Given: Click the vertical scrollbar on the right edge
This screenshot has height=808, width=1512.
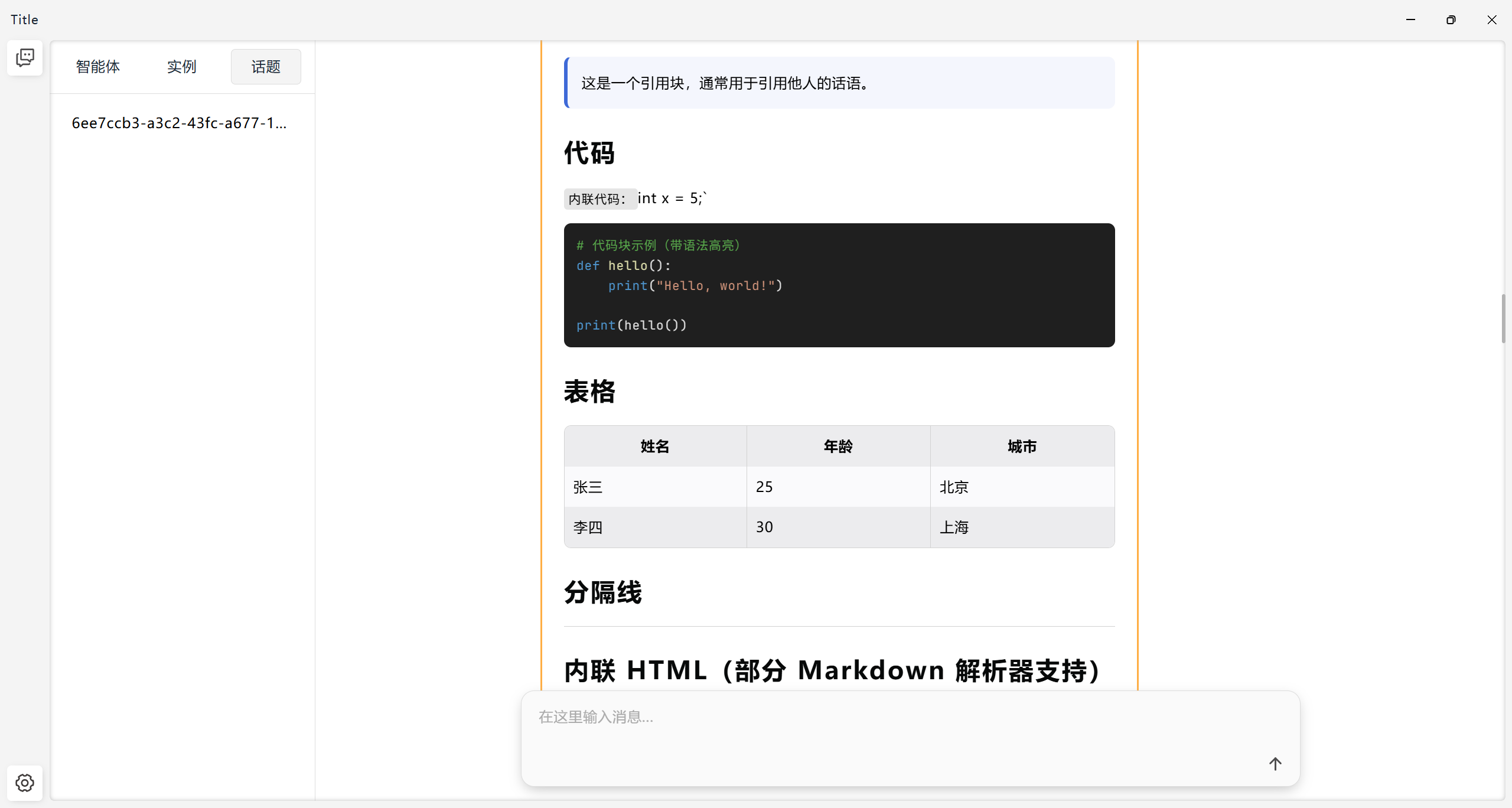Looking at the screenshot, I should pos(1503,319).
